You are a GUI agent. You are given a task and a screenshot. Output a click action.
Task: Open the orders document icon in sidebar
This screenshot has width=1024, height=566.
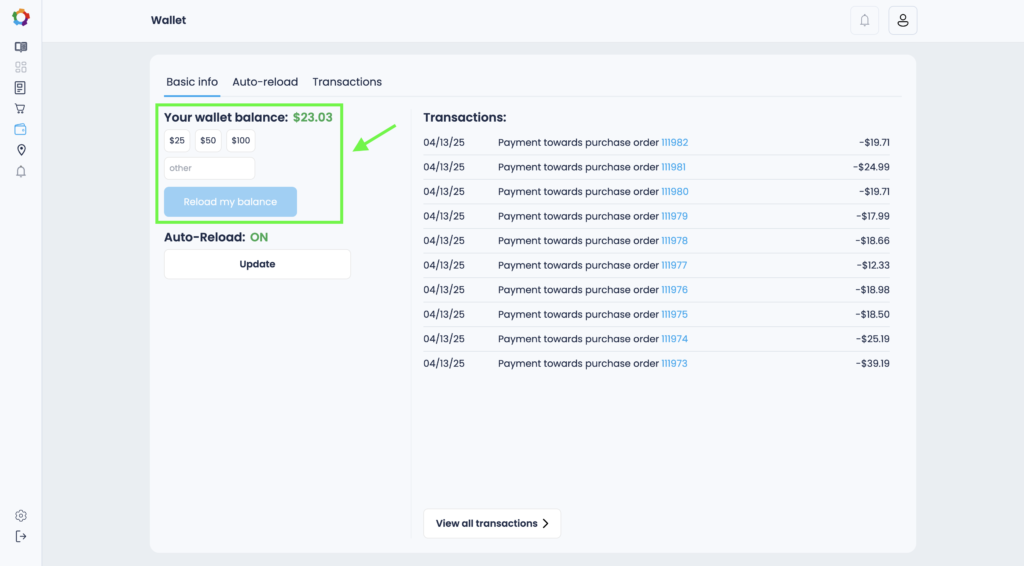[x=21, y=88]
